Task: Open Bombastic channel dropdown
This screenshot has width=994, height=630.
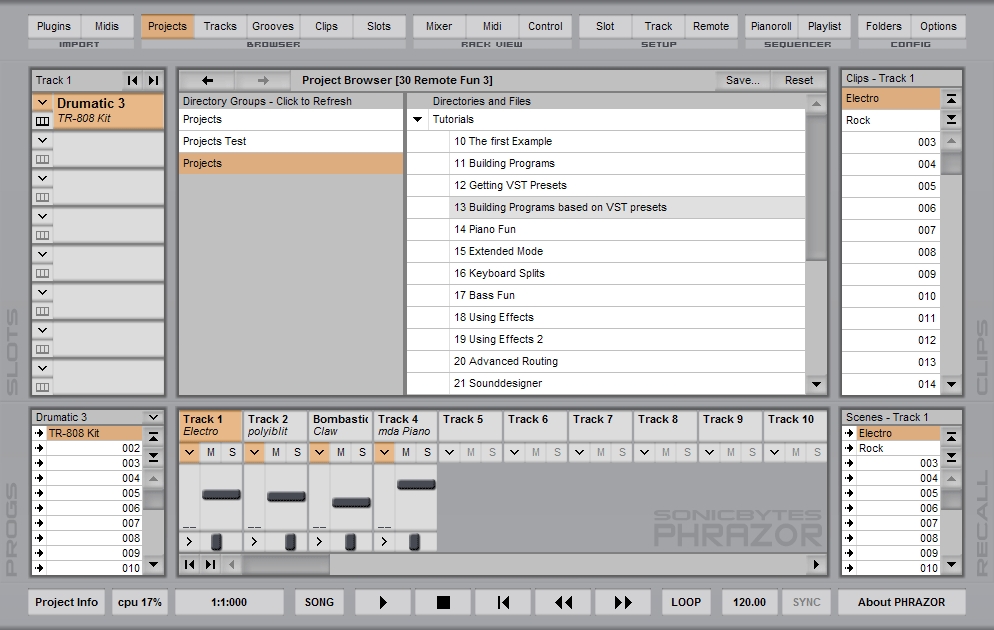Action: [319, 453]
